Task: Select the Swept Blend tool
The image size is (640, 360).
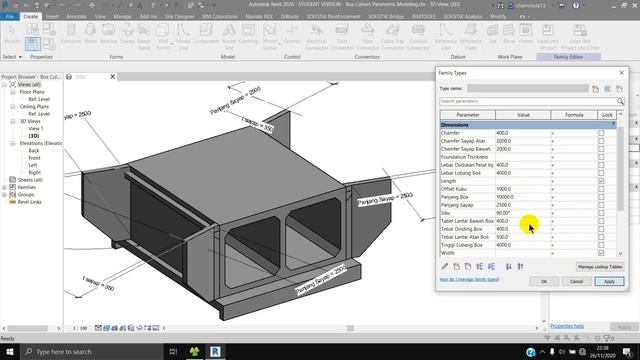Action: point(144,37)
